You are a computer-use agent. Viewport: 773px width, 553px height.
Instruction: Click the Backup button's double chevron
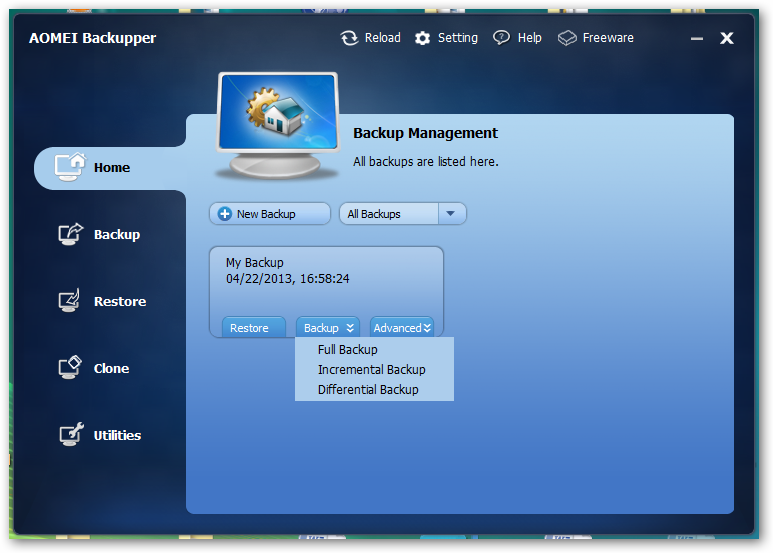pyautogui.click(x=350, y=328)
